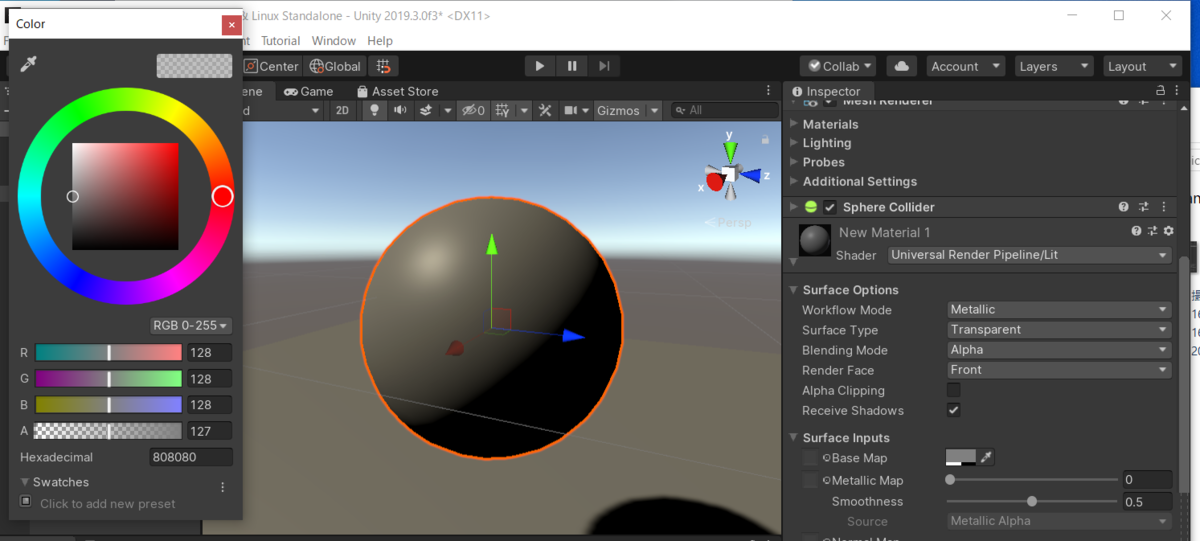The width and height of the screenshot is (1200, 541).
Task: Open the Workflow Mode dropdown
Action: coord(1059,310)
